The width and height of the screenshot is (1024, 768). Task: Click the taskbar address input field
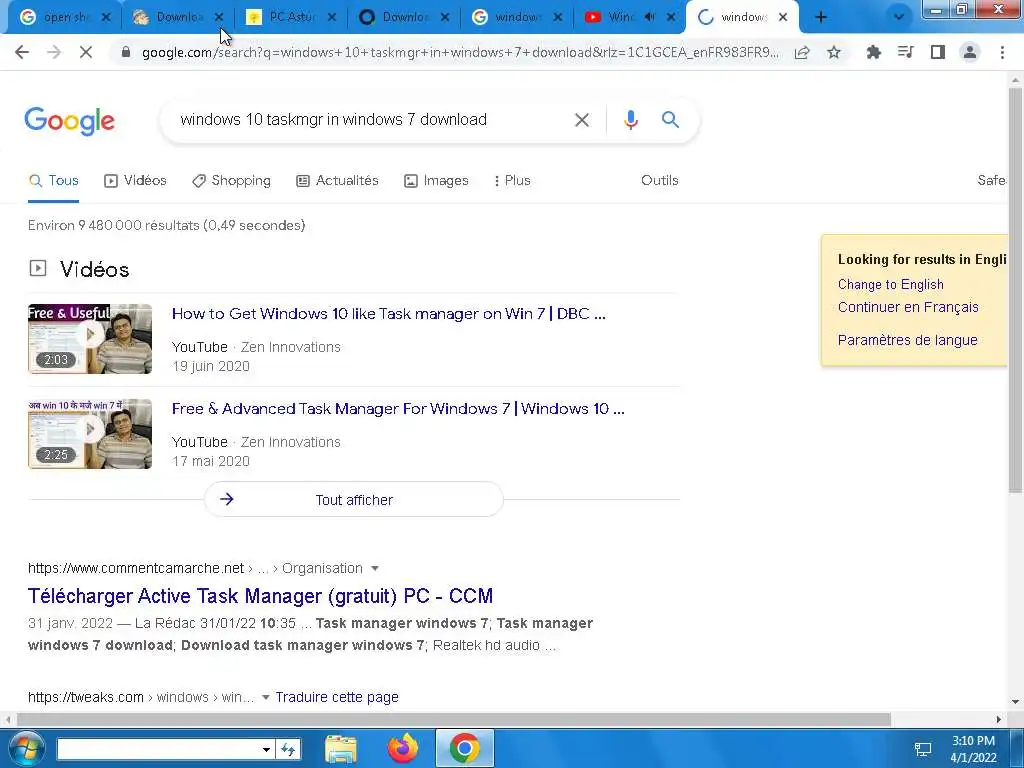(x=158, y=749)
